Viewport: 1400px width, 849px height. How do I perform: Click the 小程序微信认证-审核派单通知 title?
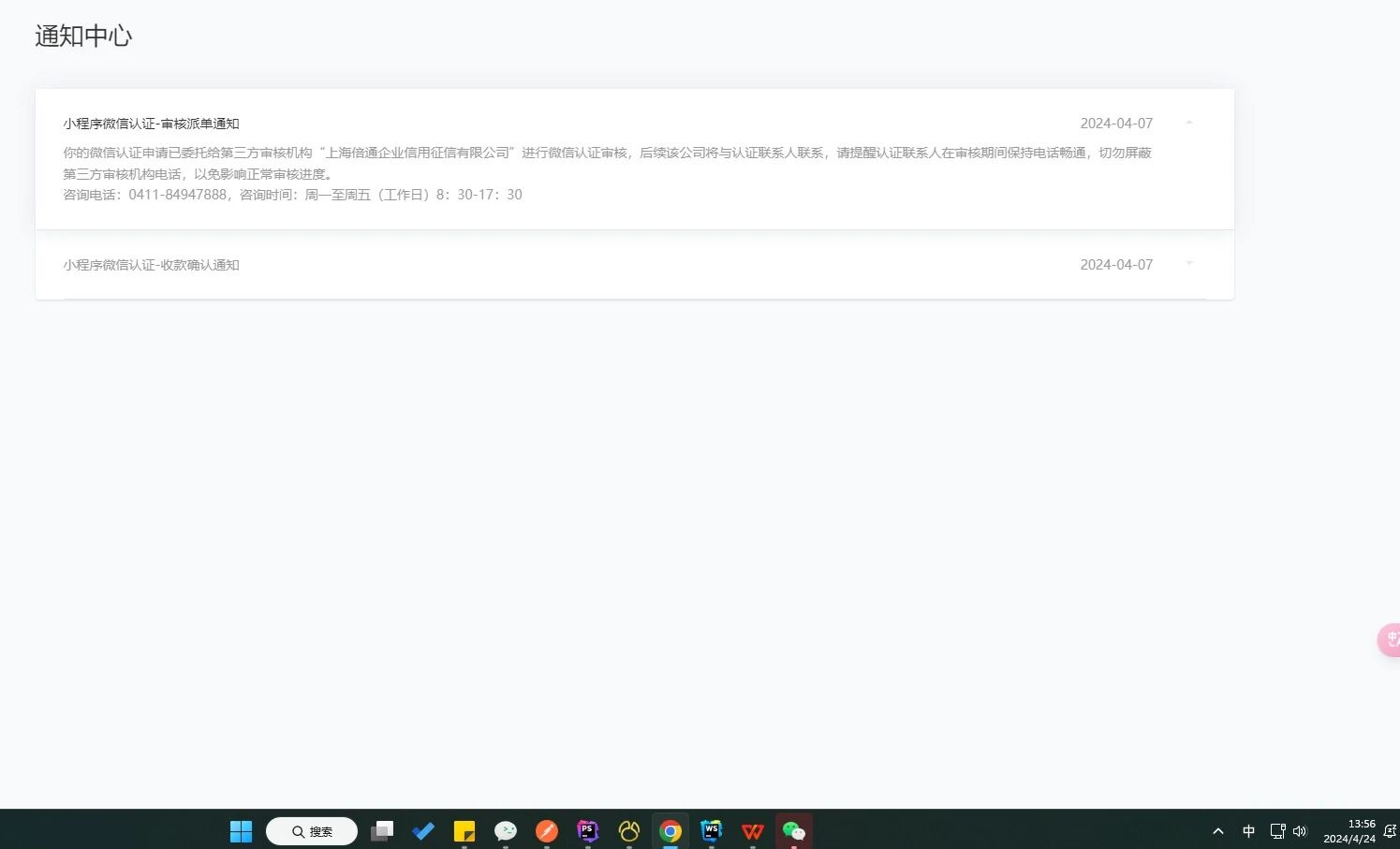pyautogui.click(x=152, y=124)
